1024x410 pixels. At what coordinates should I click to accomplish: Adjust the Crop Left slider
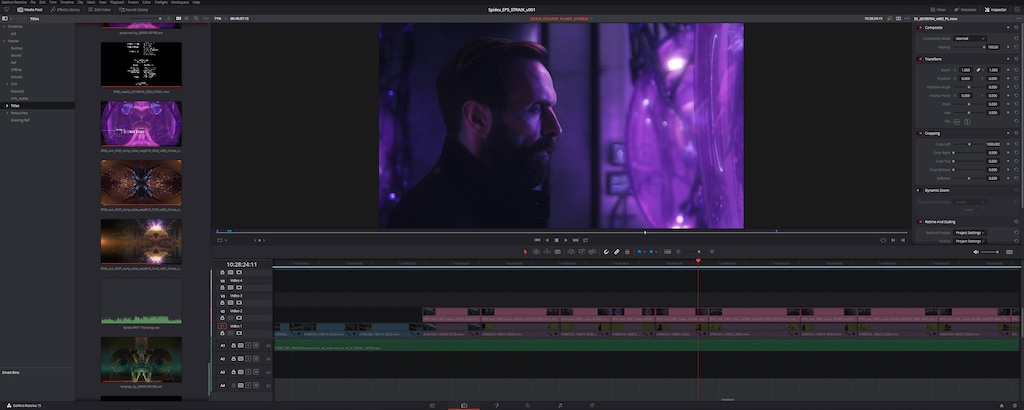pos(968,144)
